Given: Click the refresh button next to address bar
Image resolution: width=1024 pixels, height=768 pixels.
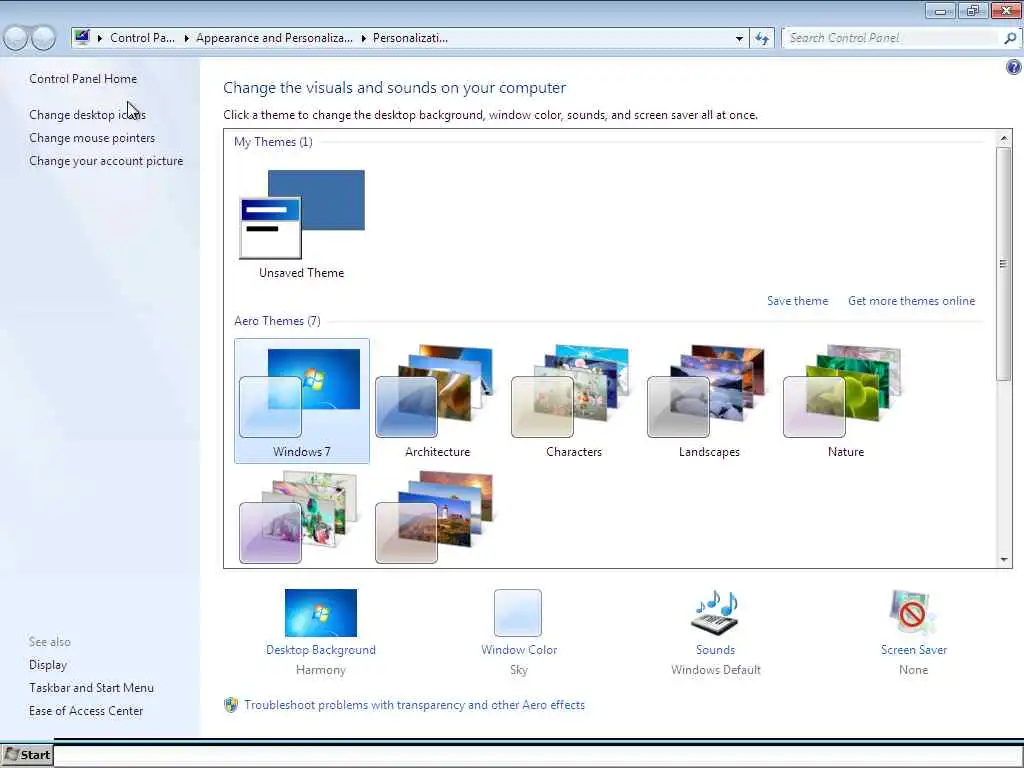Looking at the screenshot, I should pyautogui.click(x=761, y=38).
